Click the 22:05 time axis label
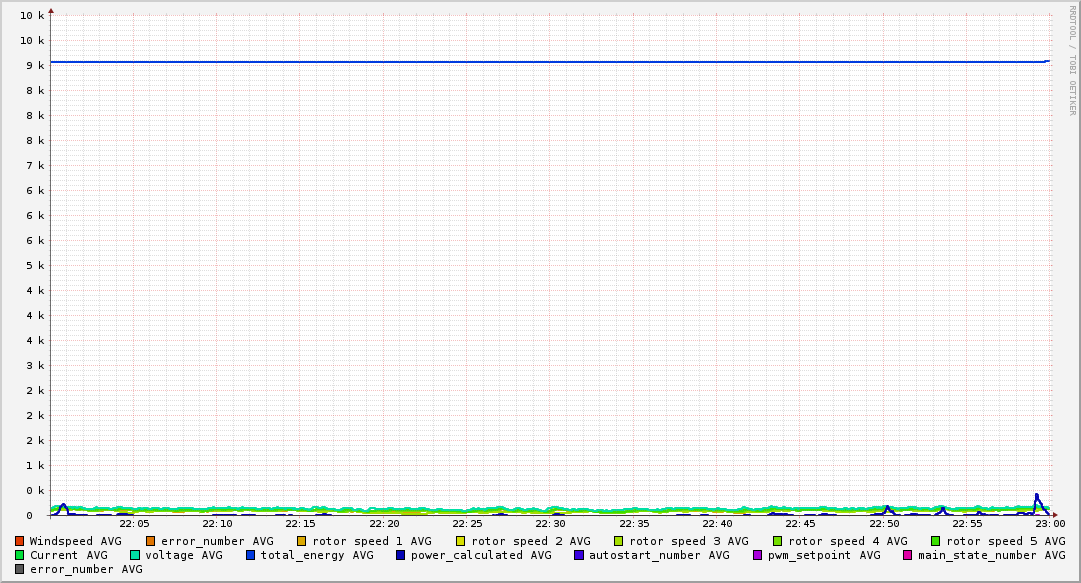Screen dimensions: 1081x583 click(x=134, y=523)
